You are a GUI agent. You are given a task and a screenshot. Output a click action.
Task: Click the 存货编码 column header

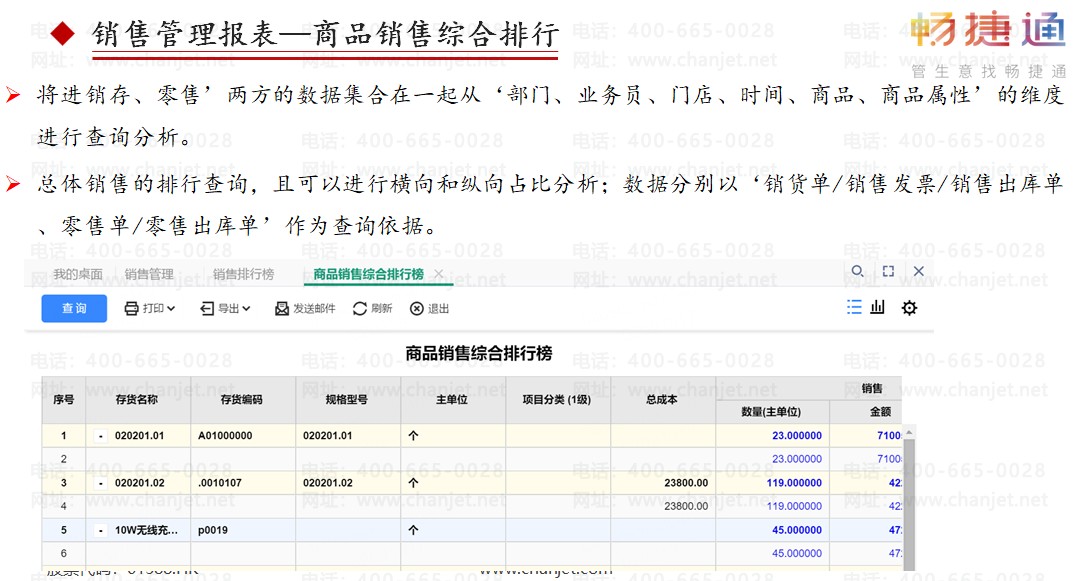[242, 400]
